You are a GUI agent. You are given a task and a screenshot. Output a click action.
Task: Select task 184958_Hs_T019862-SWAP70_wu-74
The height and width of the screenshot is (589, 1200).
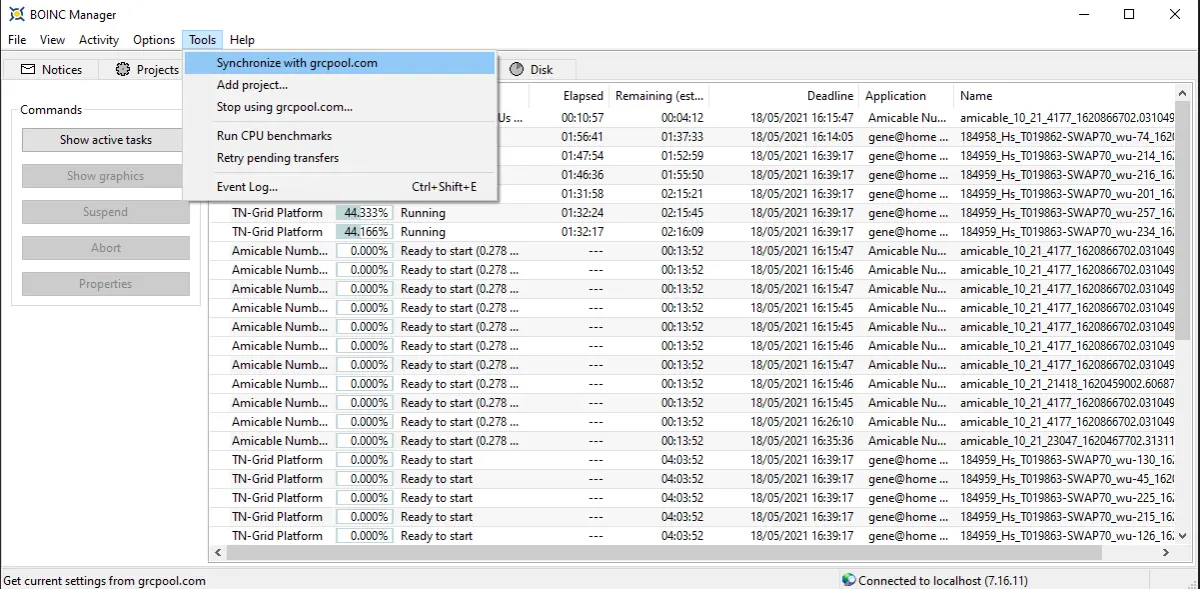[1066, 137]
